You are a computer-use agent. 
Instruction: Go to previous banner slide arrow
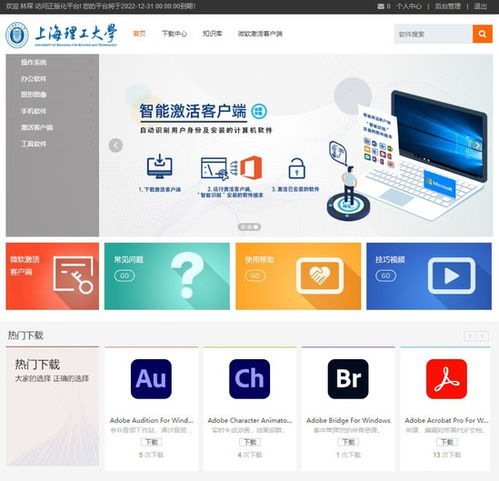click(x=116, y=145)
